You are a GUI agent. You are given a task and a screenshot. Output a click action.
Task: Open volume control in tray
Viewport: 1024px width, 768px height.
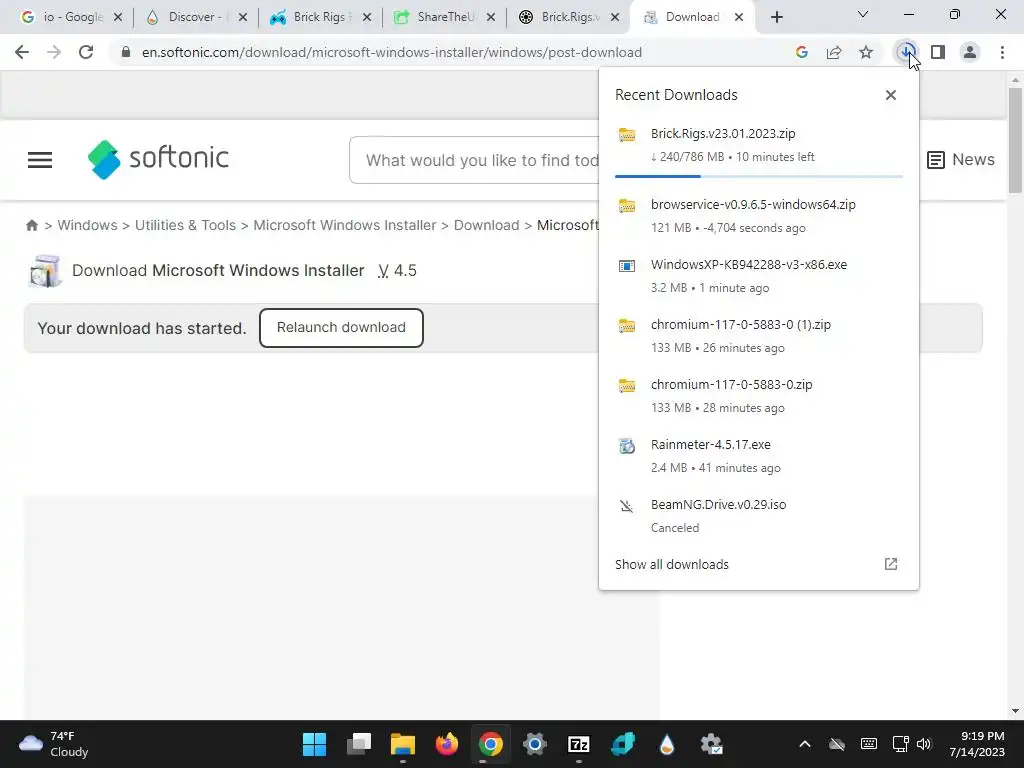click(923, 744)
